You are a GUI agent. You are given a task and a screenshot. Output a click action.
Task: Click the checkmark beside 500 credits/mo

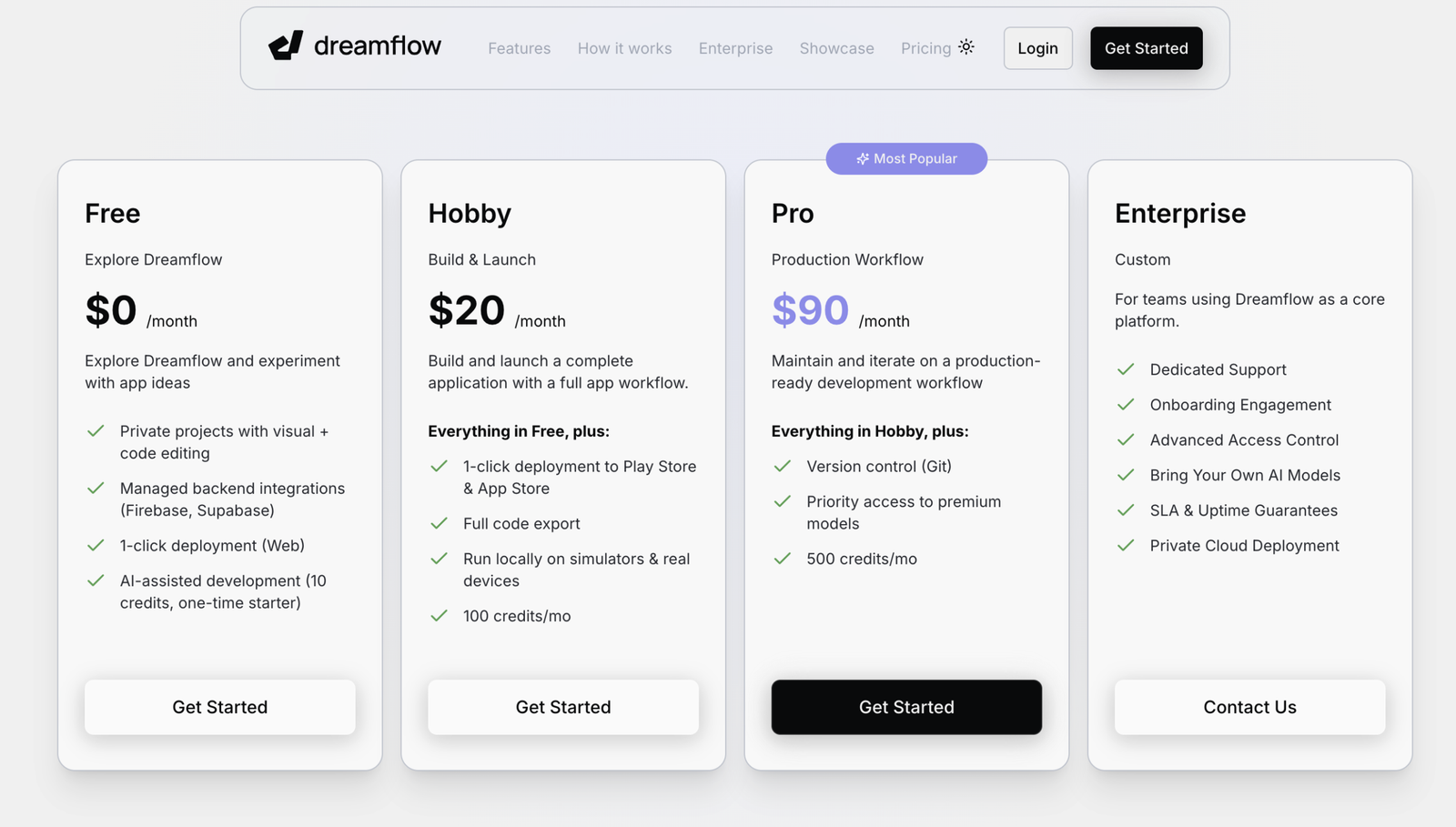[x=782, y=559]
